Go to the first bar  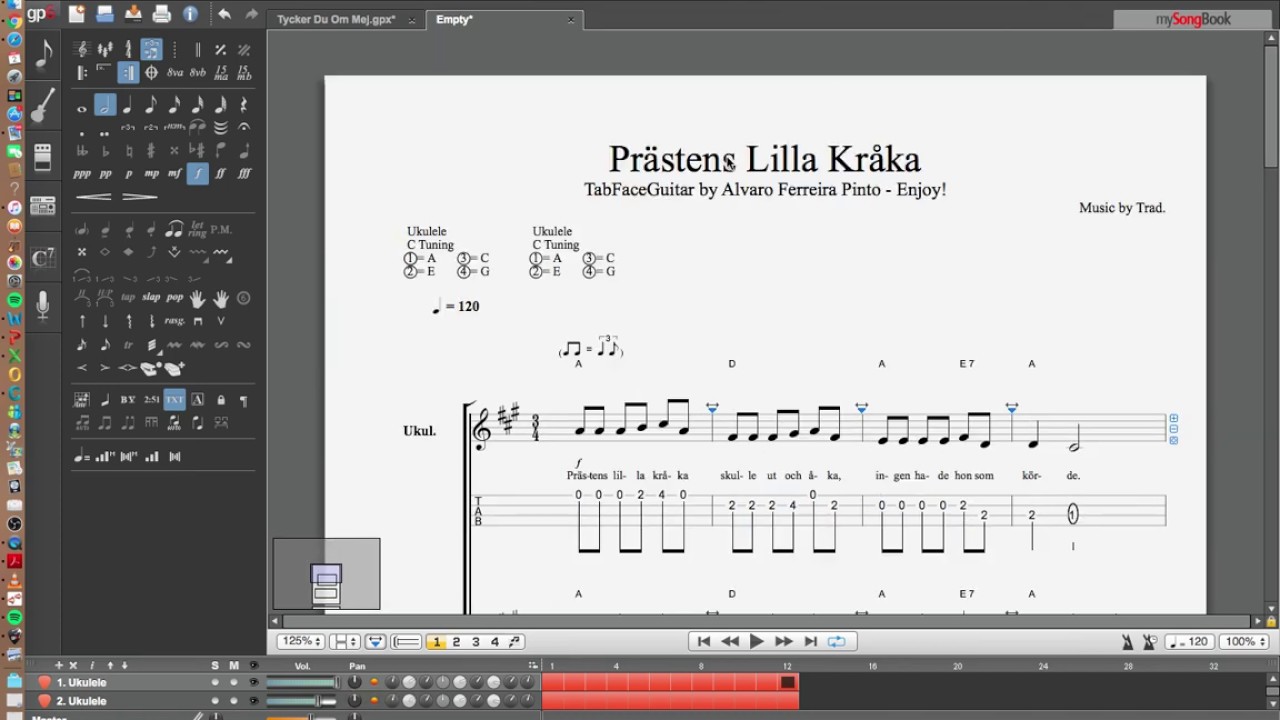703,642
